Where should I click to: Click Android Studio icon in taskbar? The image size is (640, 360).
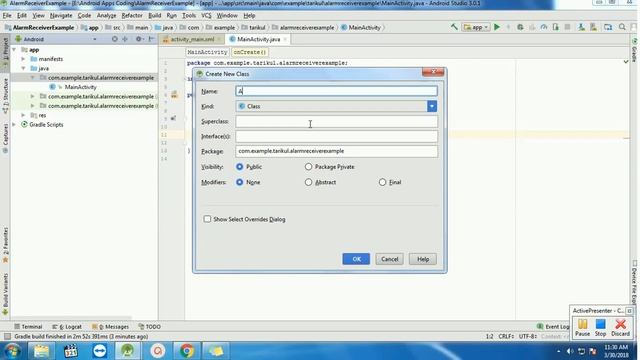click(128, 351)
